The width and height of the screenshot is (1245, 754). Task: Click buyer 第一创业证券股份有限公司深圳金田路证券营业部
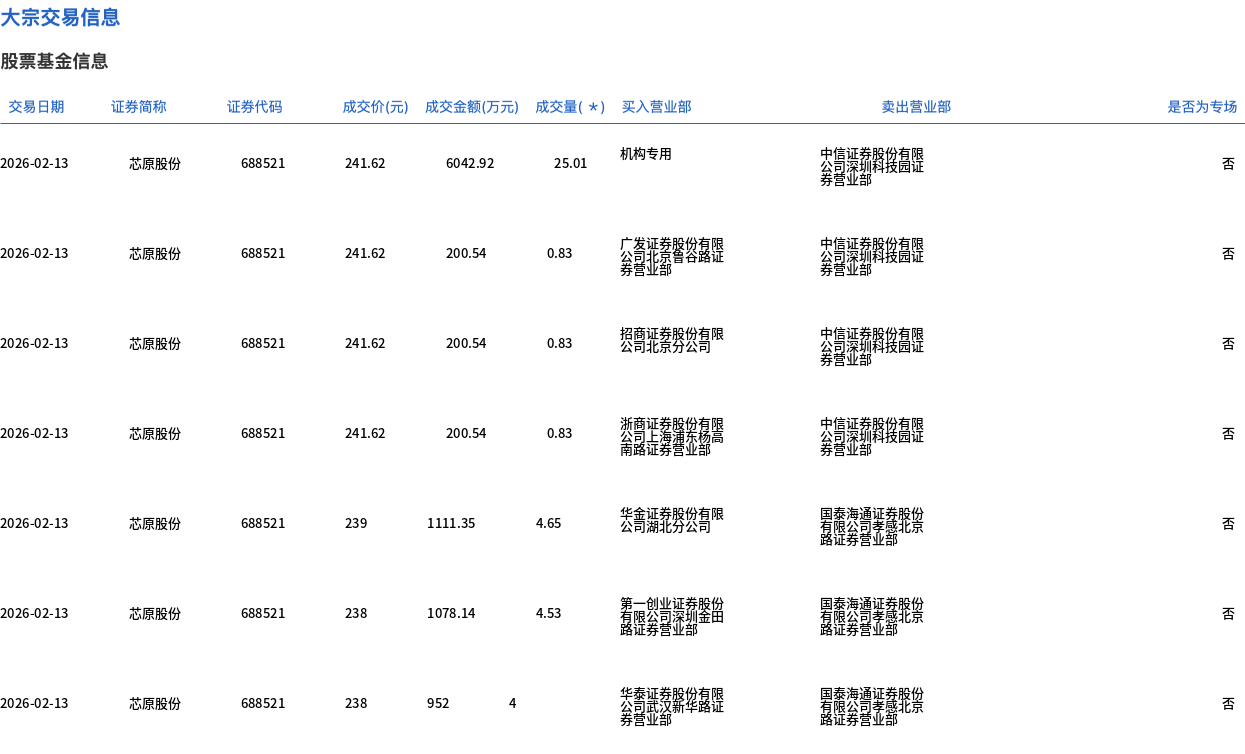(x=672, y=617)
